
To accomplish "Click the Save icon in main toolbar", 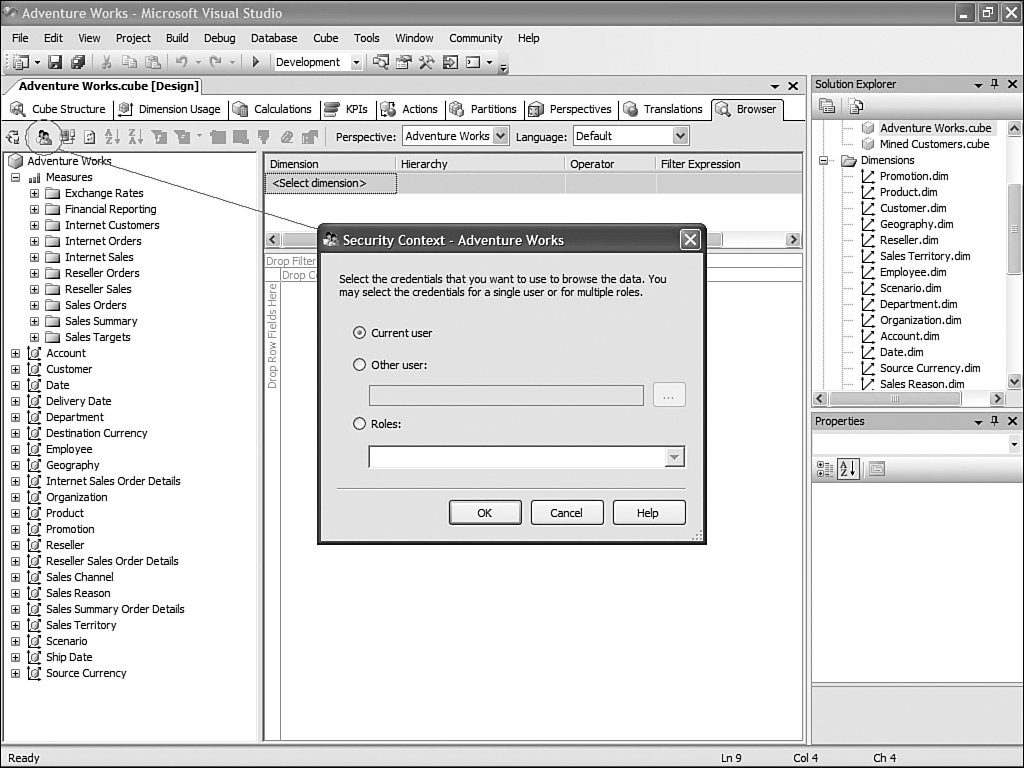I will pyautogui.click(x=56, y=62).
